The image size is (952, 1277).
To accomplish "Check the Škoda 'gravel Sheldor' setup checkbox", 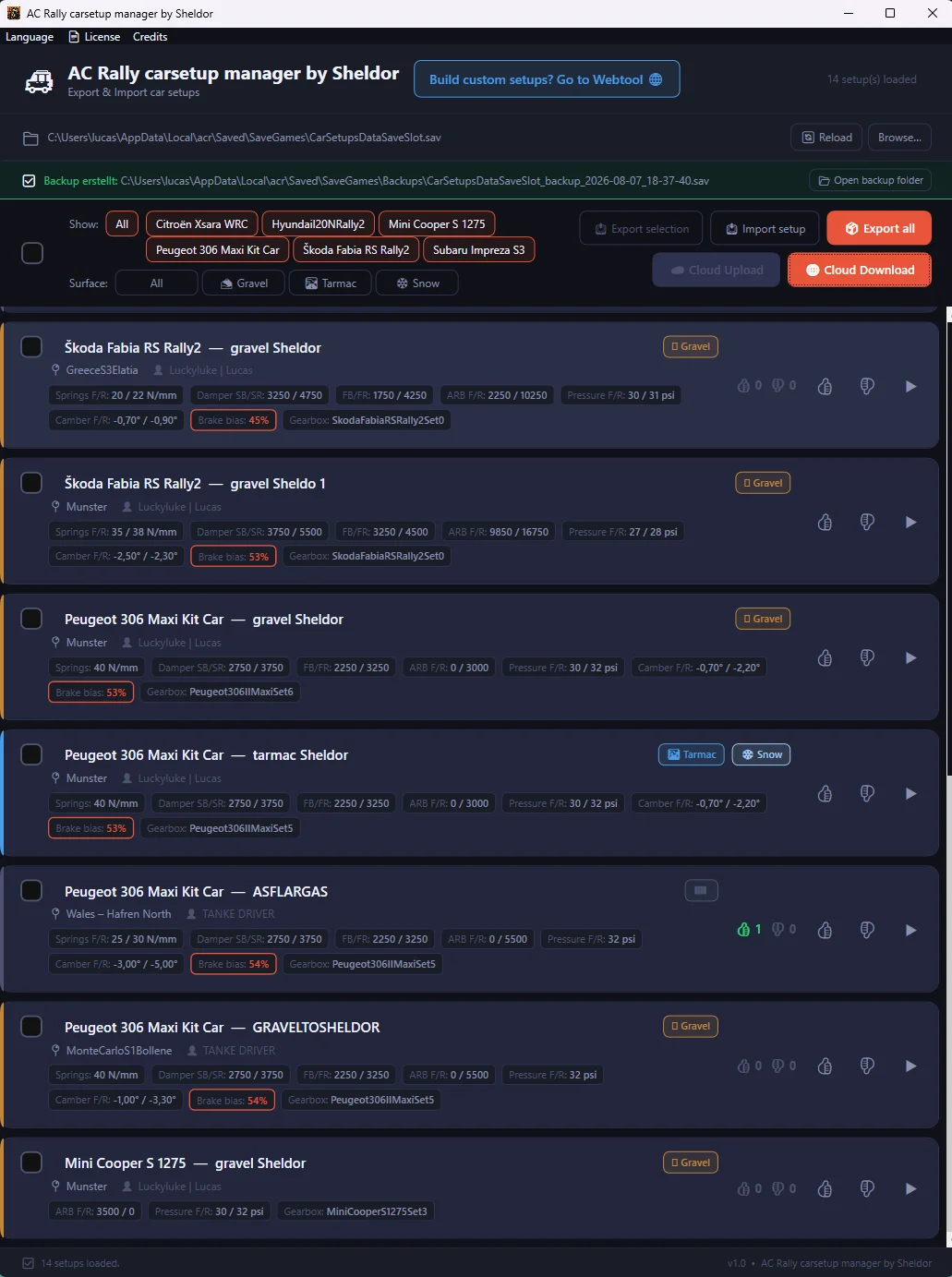I will tap(31, 346).
